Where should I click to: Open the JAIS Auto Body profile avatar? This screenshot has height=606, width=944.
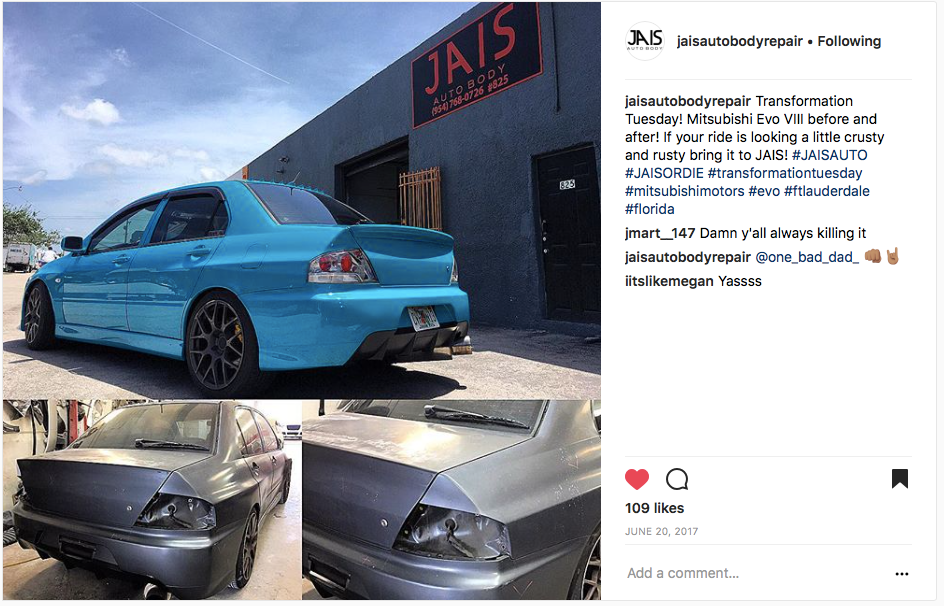tap(645, 41)
